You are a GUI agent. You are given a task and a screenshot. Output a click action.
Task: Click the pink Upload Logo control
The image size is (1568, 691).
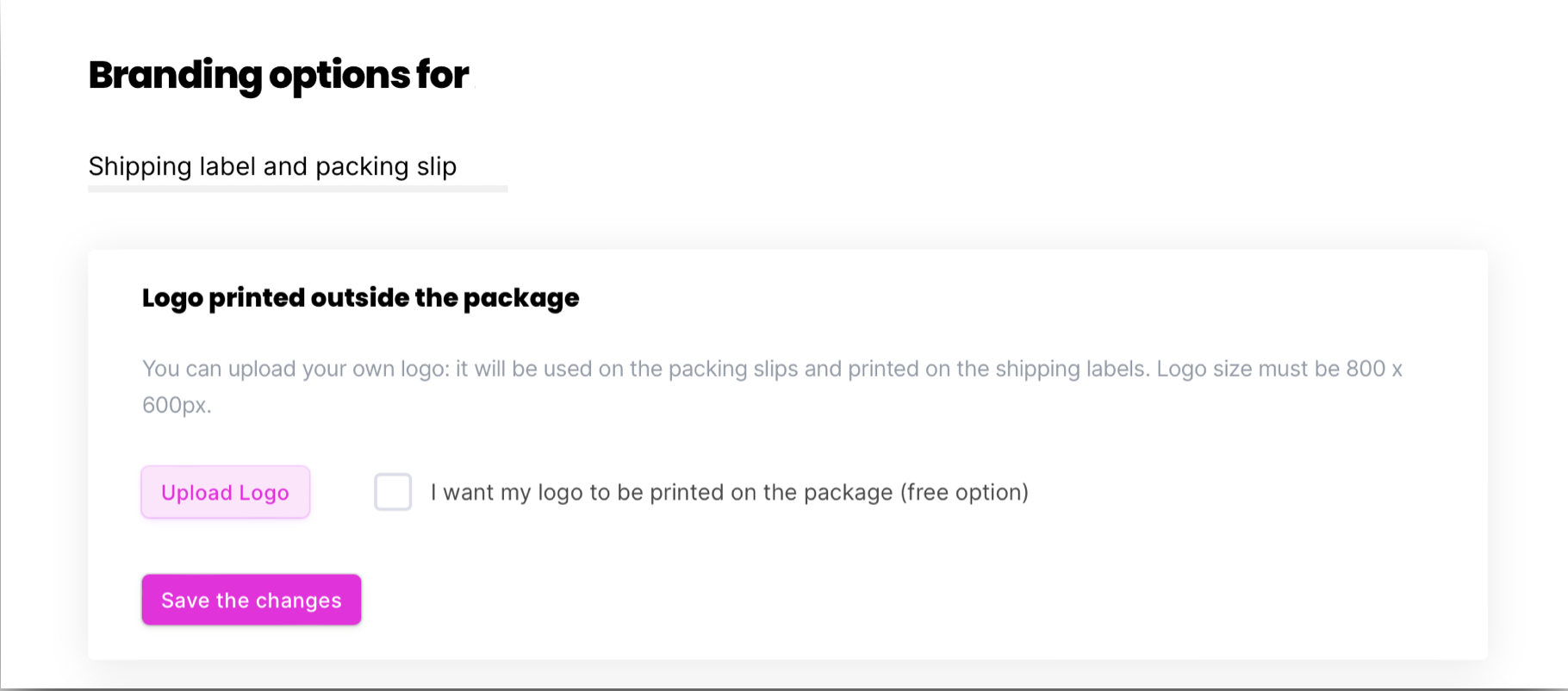(225, 492)
